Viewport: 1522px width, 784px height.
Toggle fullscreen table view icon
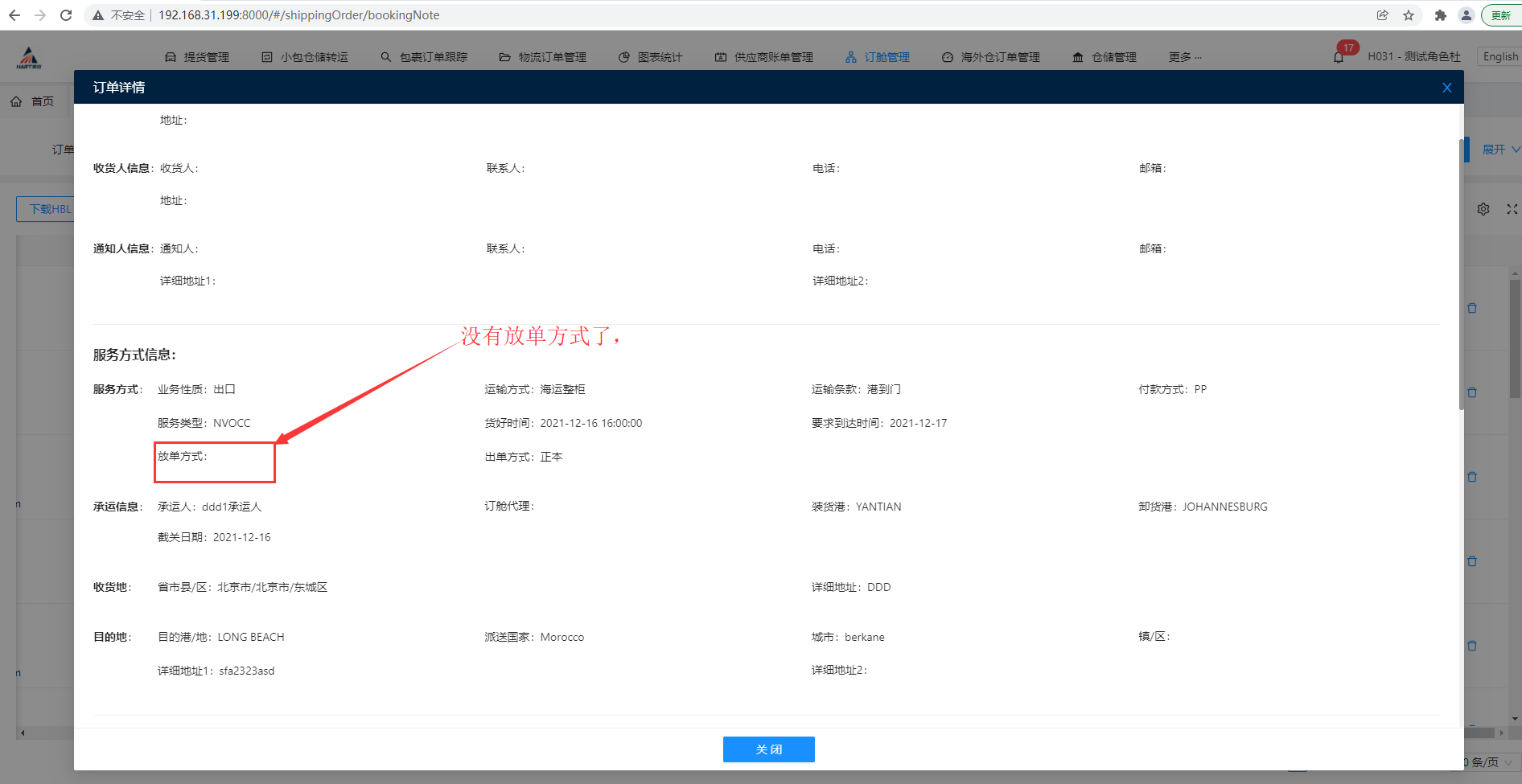[x=1512, y=209]
